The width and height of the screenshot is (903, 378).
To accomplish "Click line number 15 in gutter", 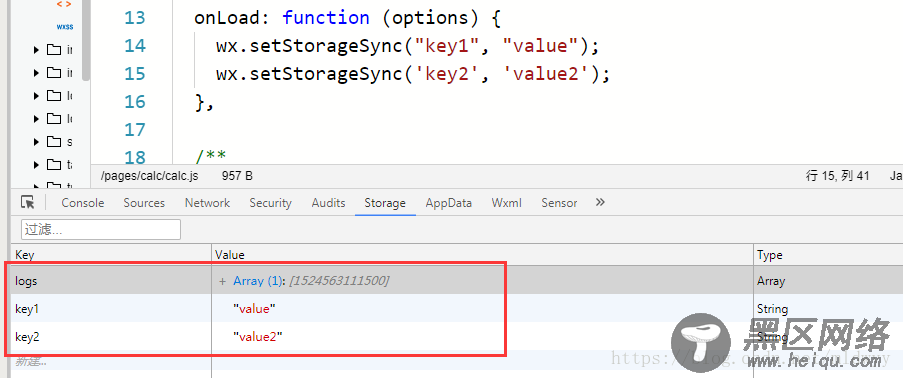I will [x=135, y=74].
